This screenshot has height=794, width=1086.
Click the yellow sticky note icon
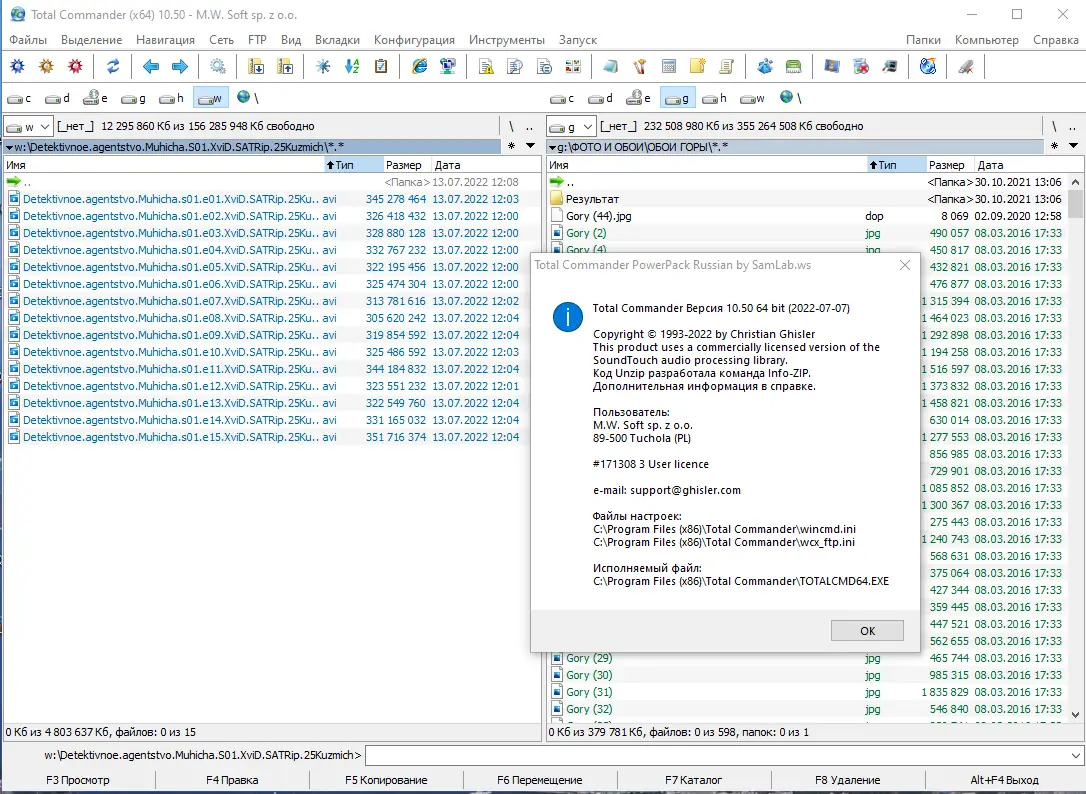click(697, 67)
